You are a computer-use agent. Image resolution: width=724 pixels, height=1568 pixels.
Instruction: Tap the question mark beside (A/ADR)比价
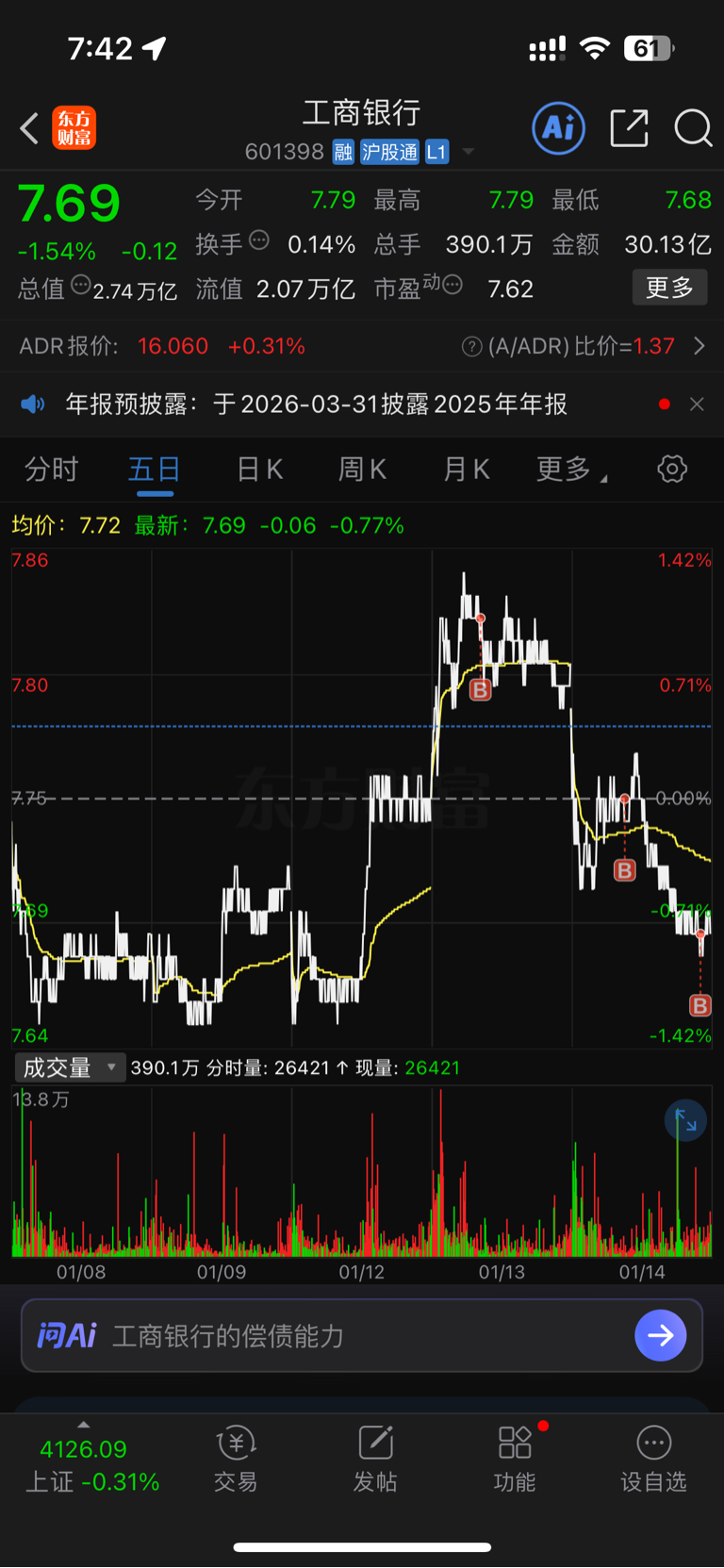pos(472,347)
